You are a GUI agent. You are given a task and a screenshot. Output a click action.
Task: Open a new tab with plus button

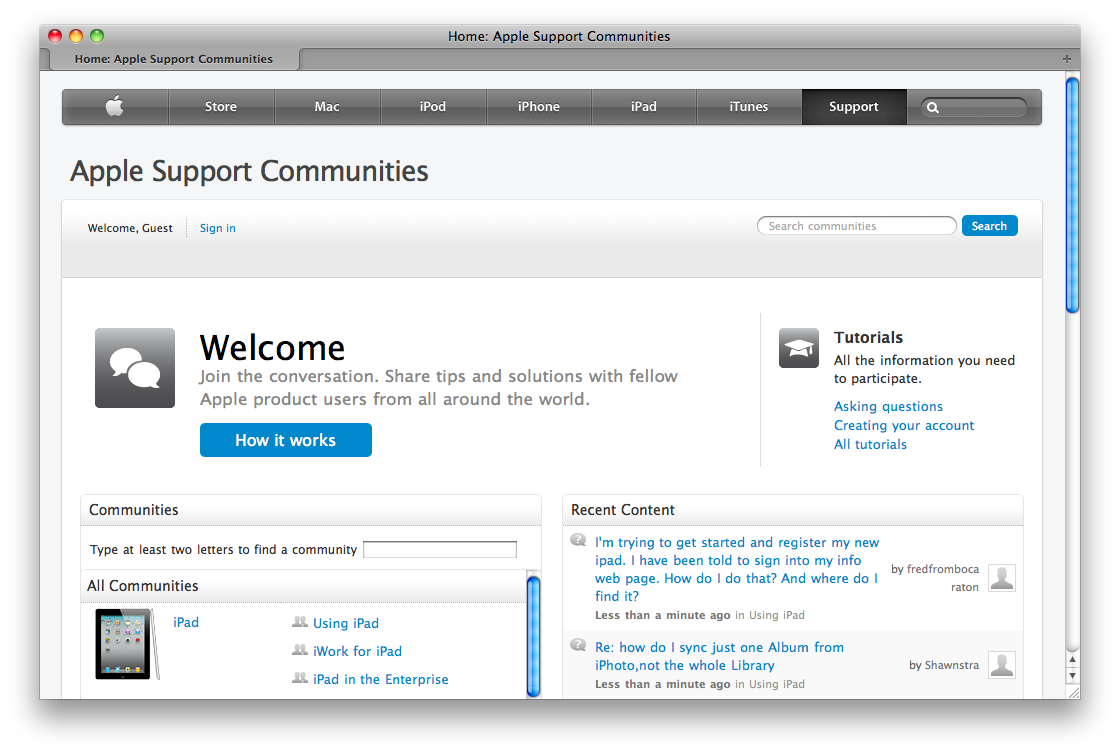tap(1066, 59)
